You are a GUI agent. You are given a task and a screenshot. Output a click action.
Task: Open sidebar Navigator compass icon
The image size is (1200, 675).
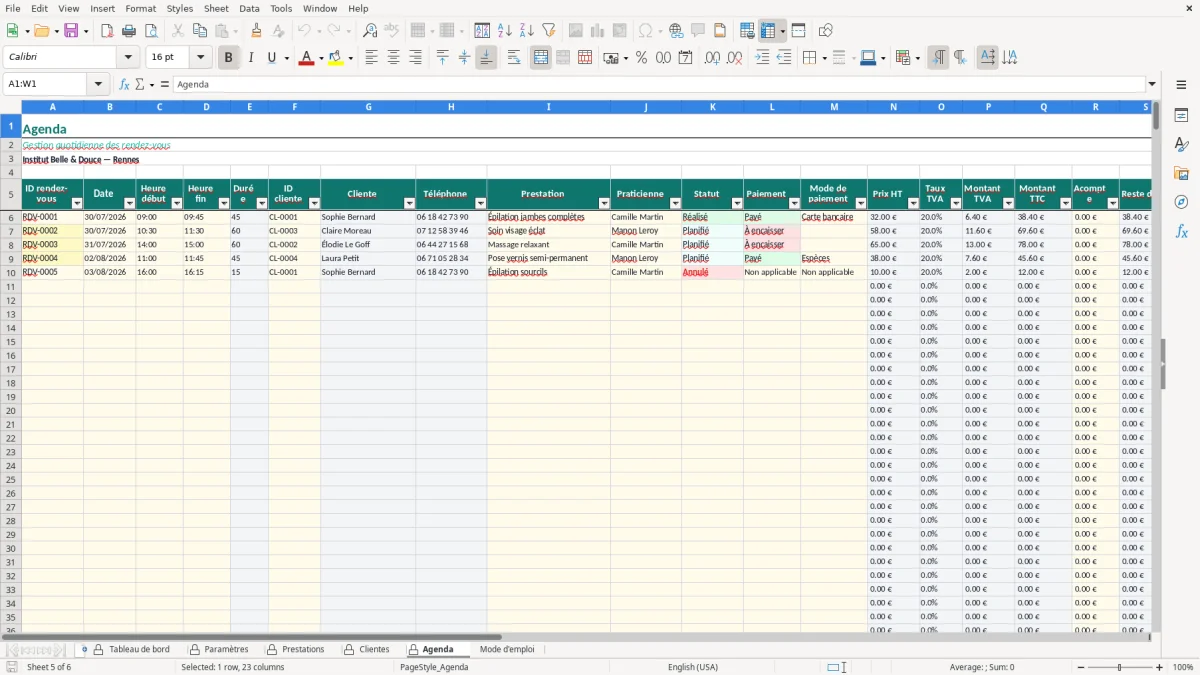[1181, 202]
